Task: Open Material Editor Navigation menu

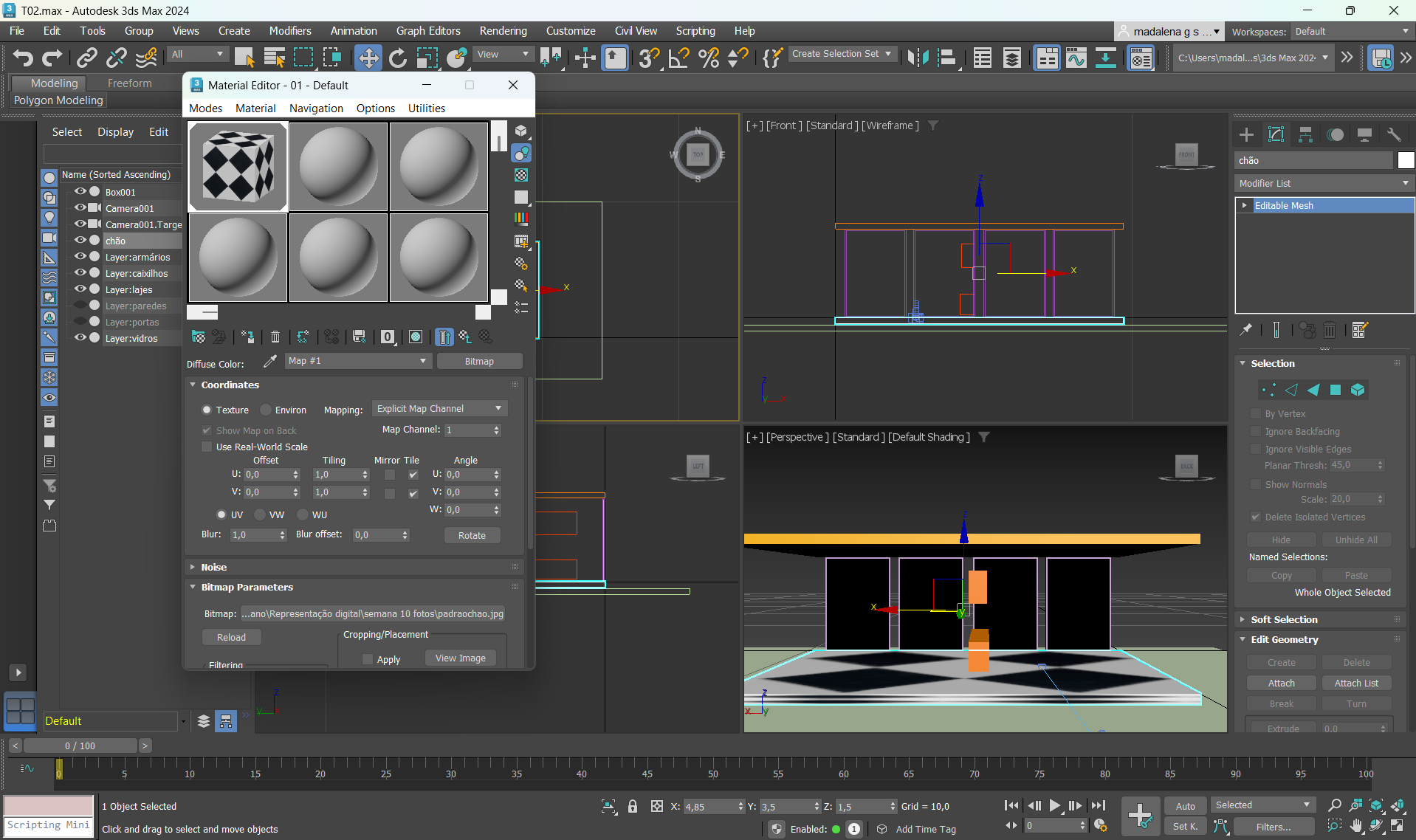Action: point(316,109)
